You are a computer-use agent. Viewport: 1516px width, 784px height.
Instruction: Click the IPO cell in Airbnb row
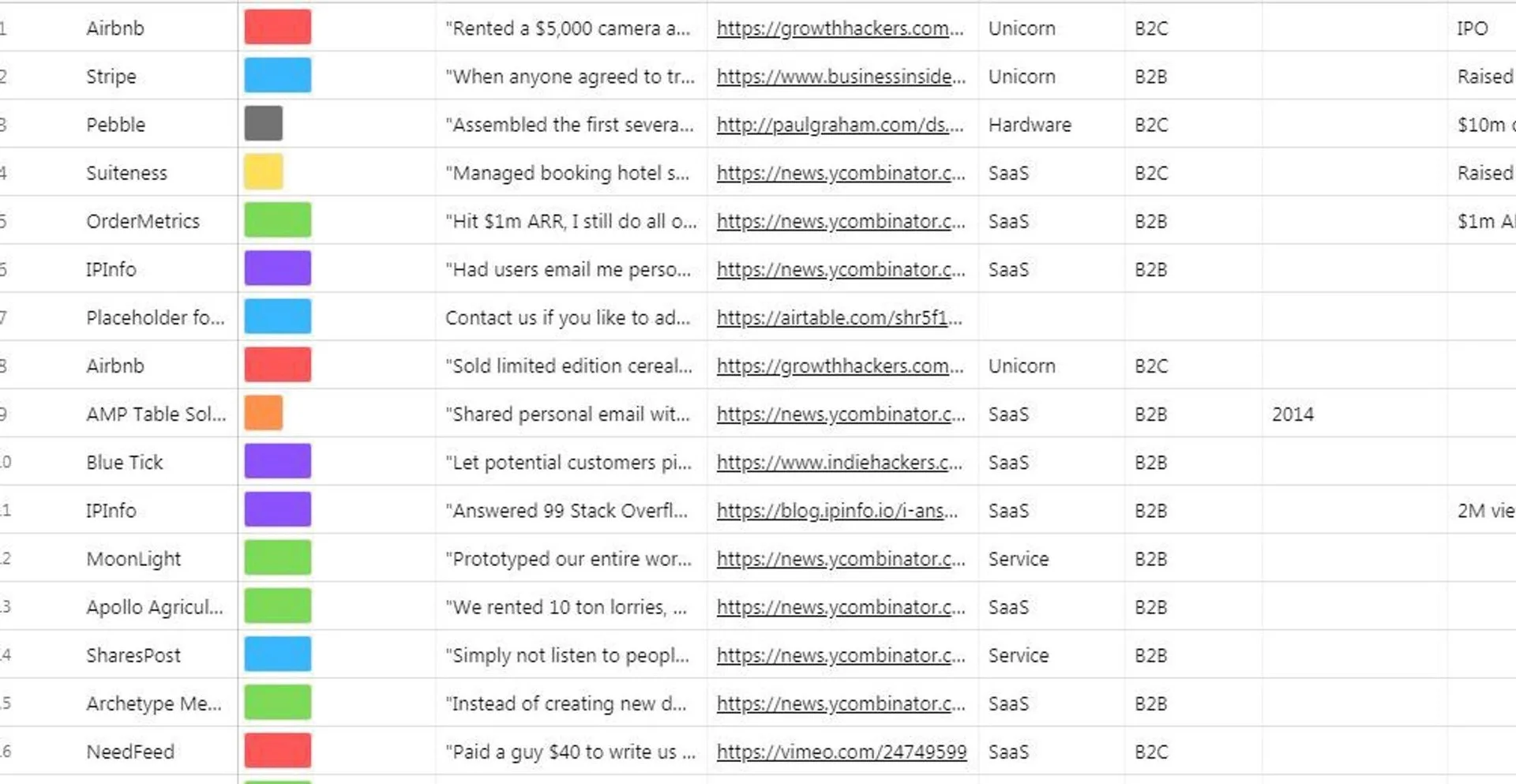pos(1472,28)
